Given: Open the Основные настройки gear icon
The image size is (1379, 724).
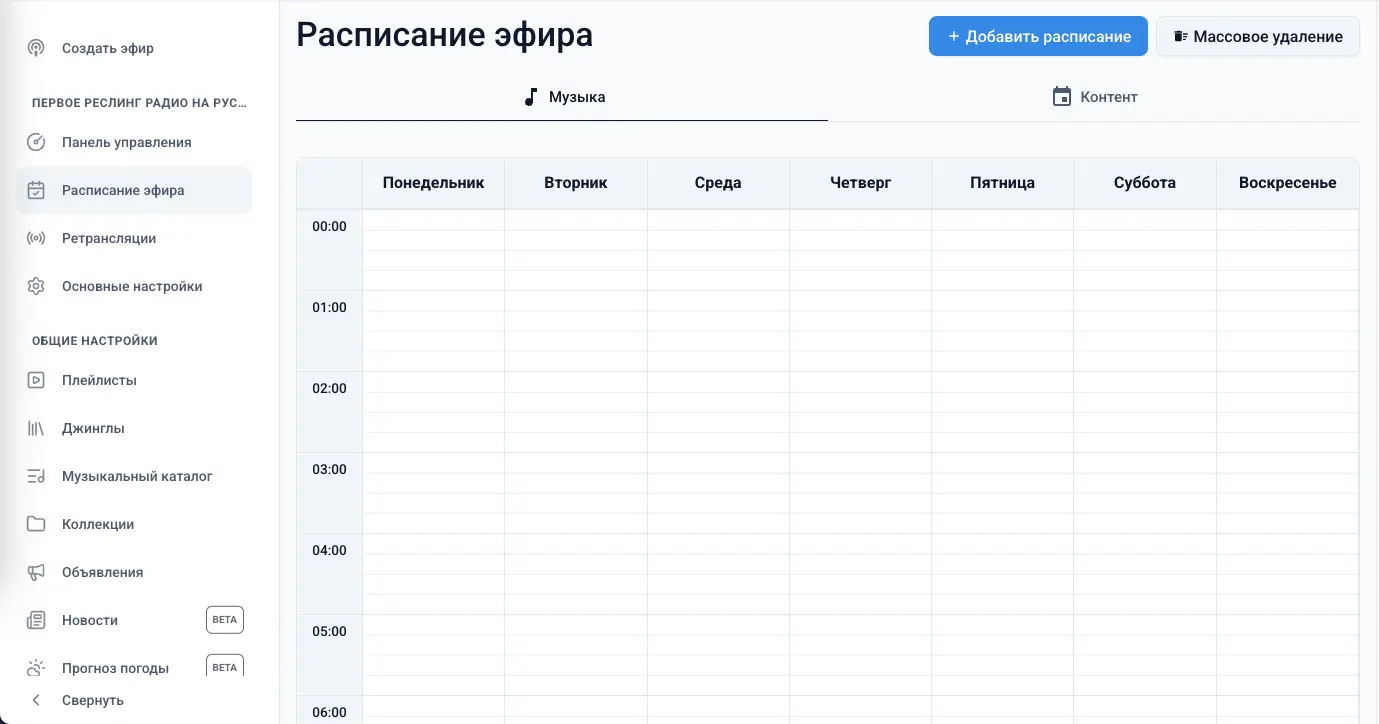Looking at the screenshot, I should [x=36, y=286].
